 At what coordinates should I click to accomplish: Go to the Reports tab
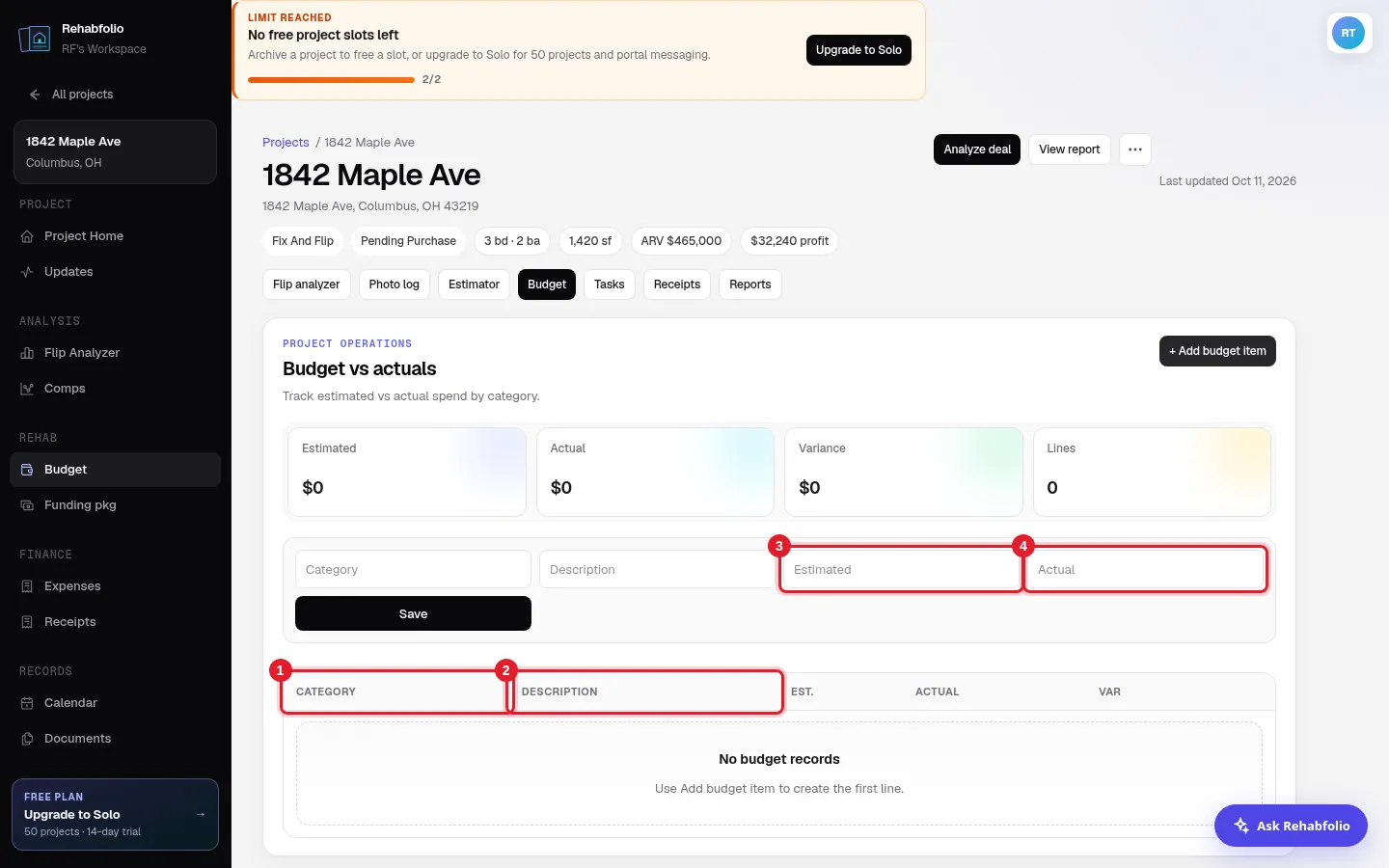click(x=750, y=285)
